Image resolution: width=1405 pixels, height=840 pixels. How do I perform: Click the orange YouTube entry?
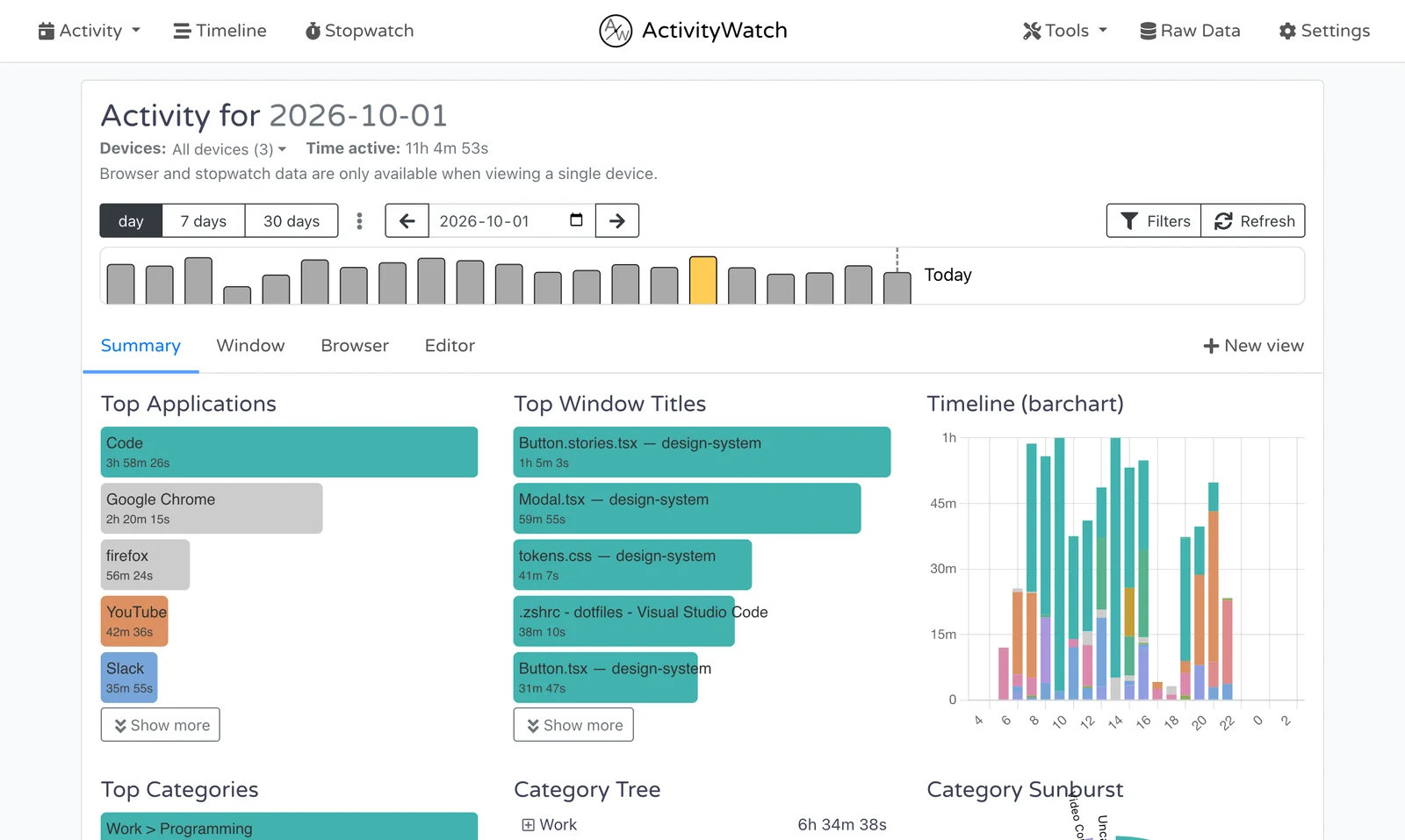(134, 621)
